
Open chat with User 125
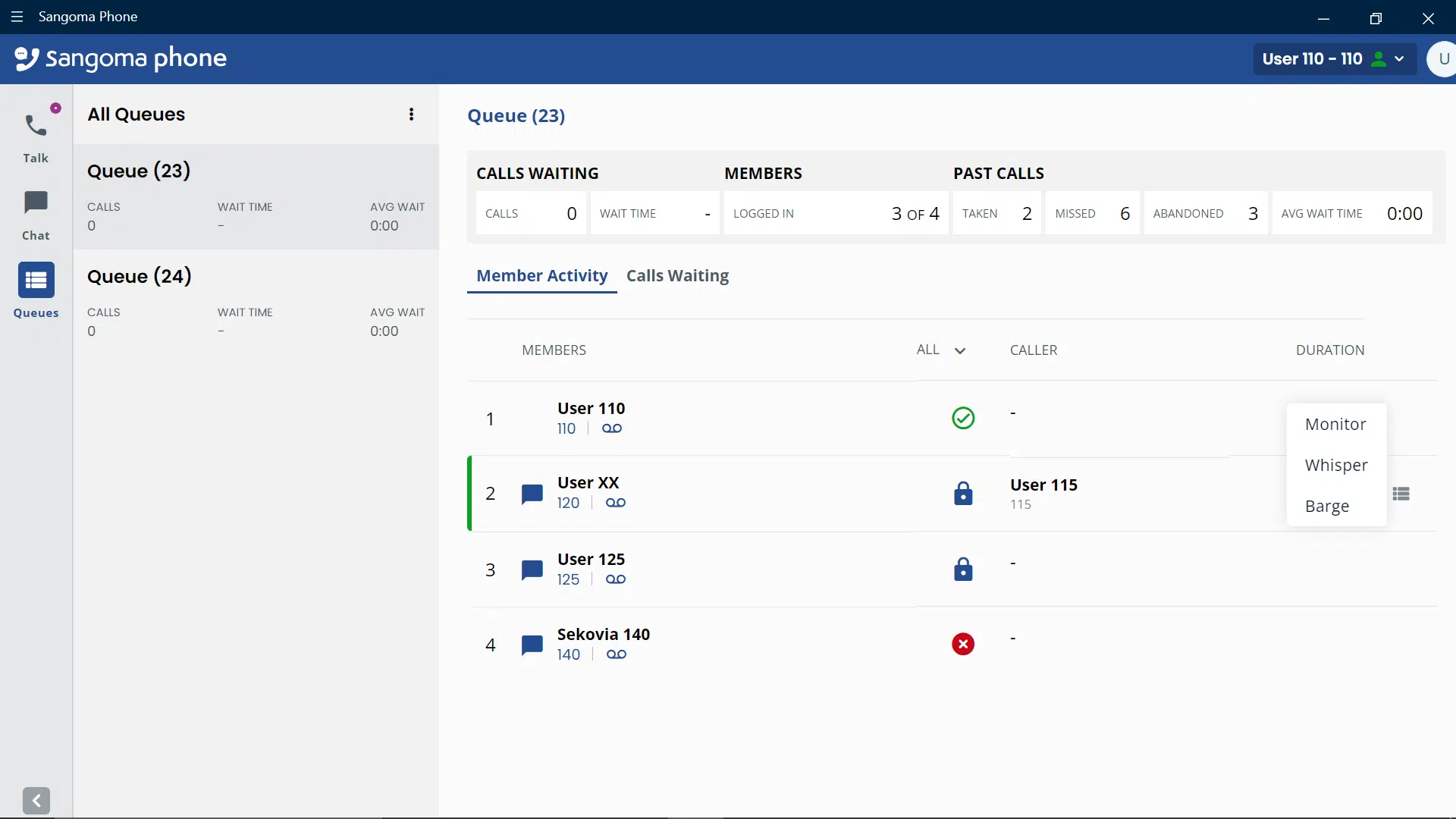point(532,570)
